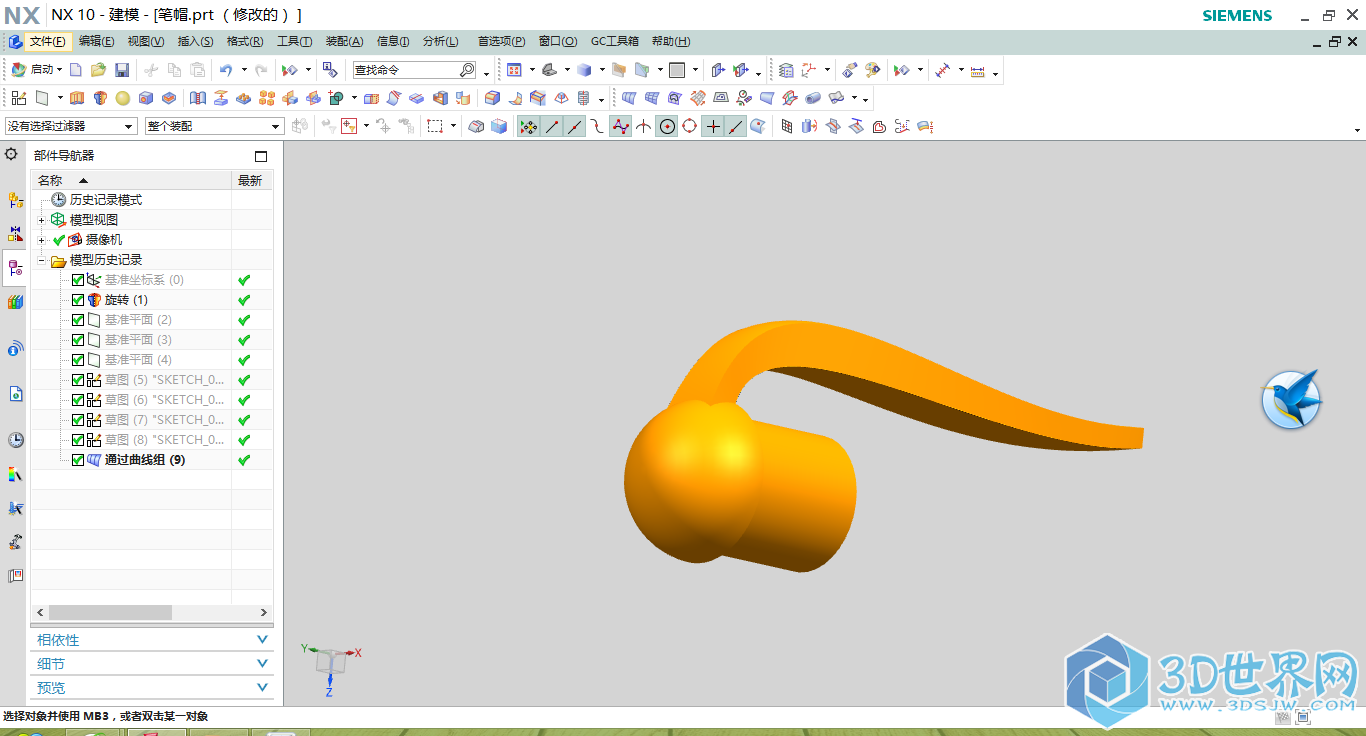Click the Through Curves surface icon
Image resolution: width=1366 pixels, height=736 pixels.
[629, 98]
